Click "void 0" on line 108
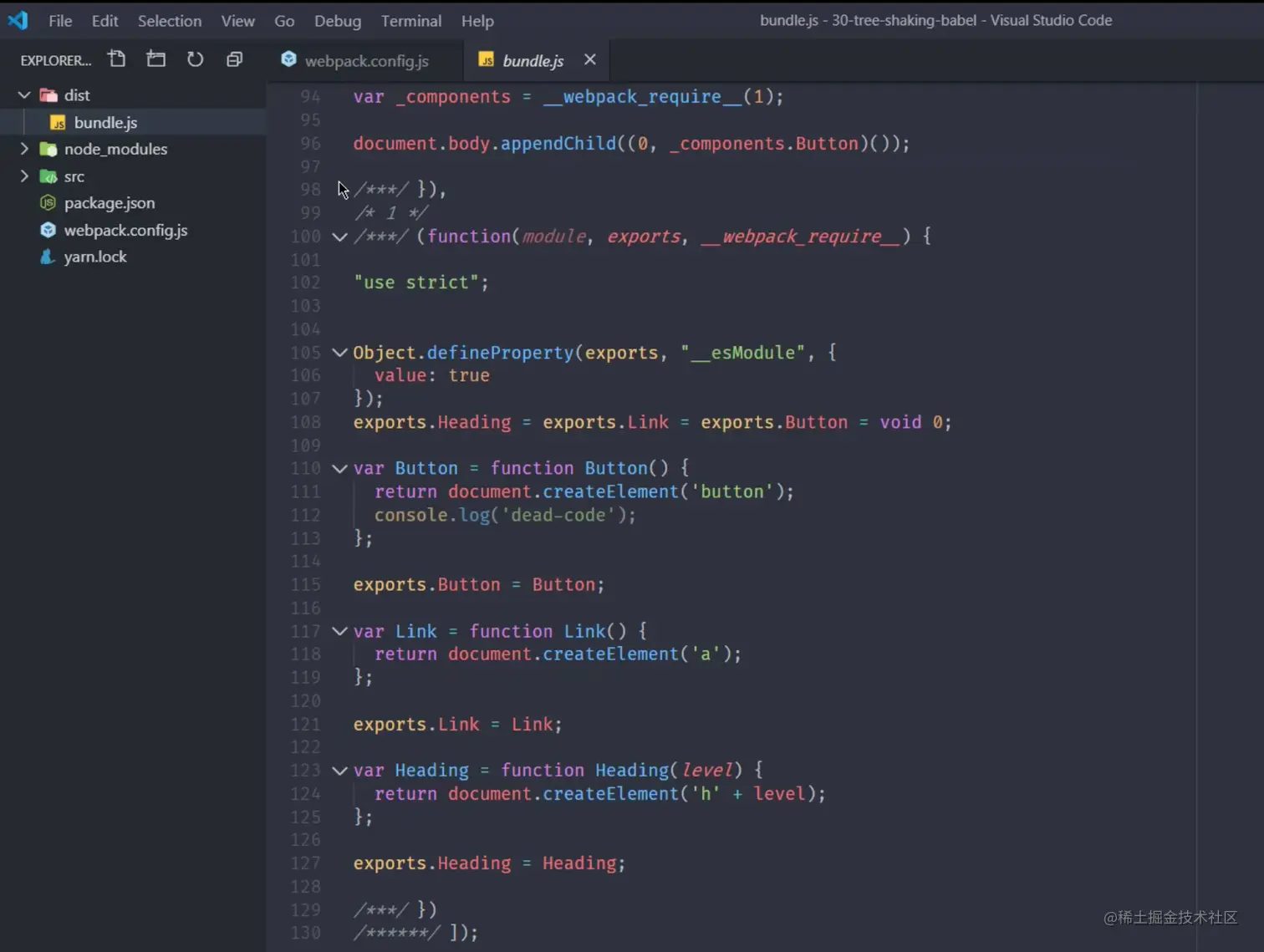The height and width of the screenshot is (952, 1264). 911,422
